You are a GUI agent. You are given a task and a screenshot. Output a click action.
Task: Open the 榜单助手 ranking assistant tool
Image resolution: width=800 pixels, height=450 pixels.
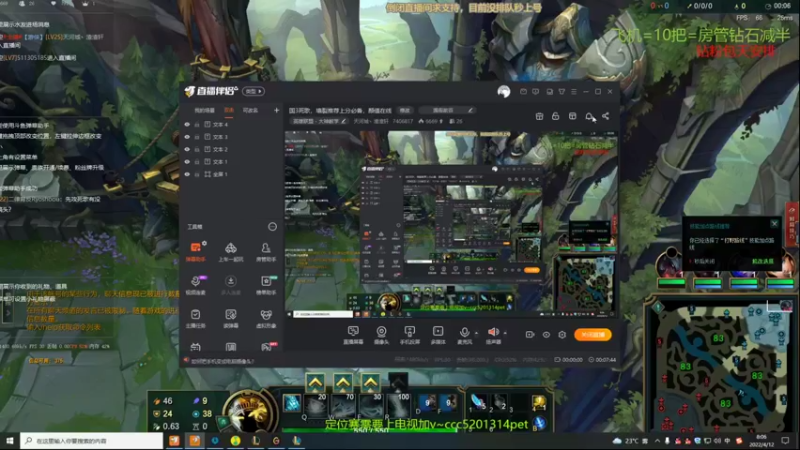pos(266,285)
